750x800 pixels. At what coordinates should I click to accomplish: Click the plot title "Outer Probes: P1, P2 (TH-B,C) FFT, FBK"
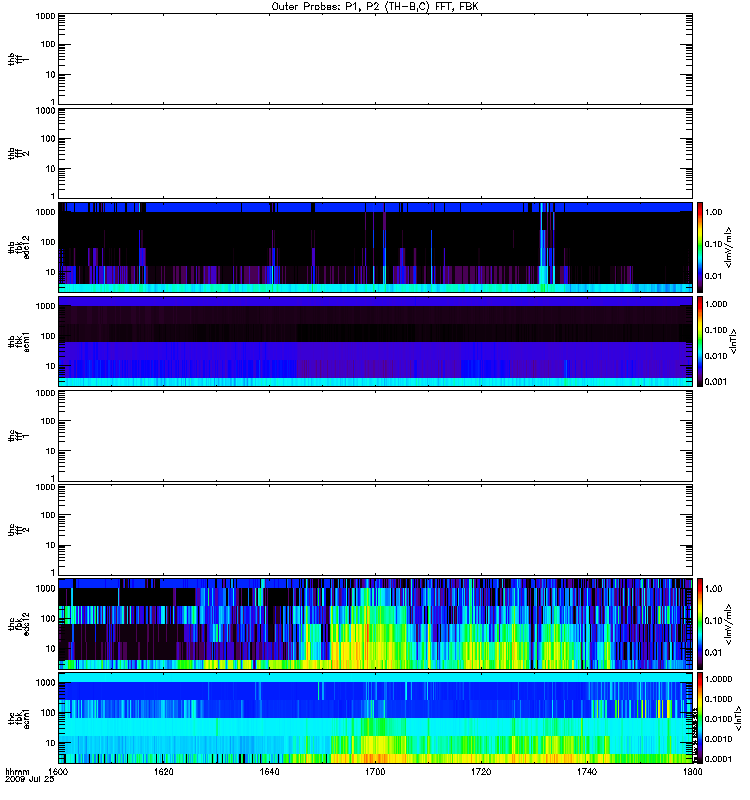tap(375, 7)
